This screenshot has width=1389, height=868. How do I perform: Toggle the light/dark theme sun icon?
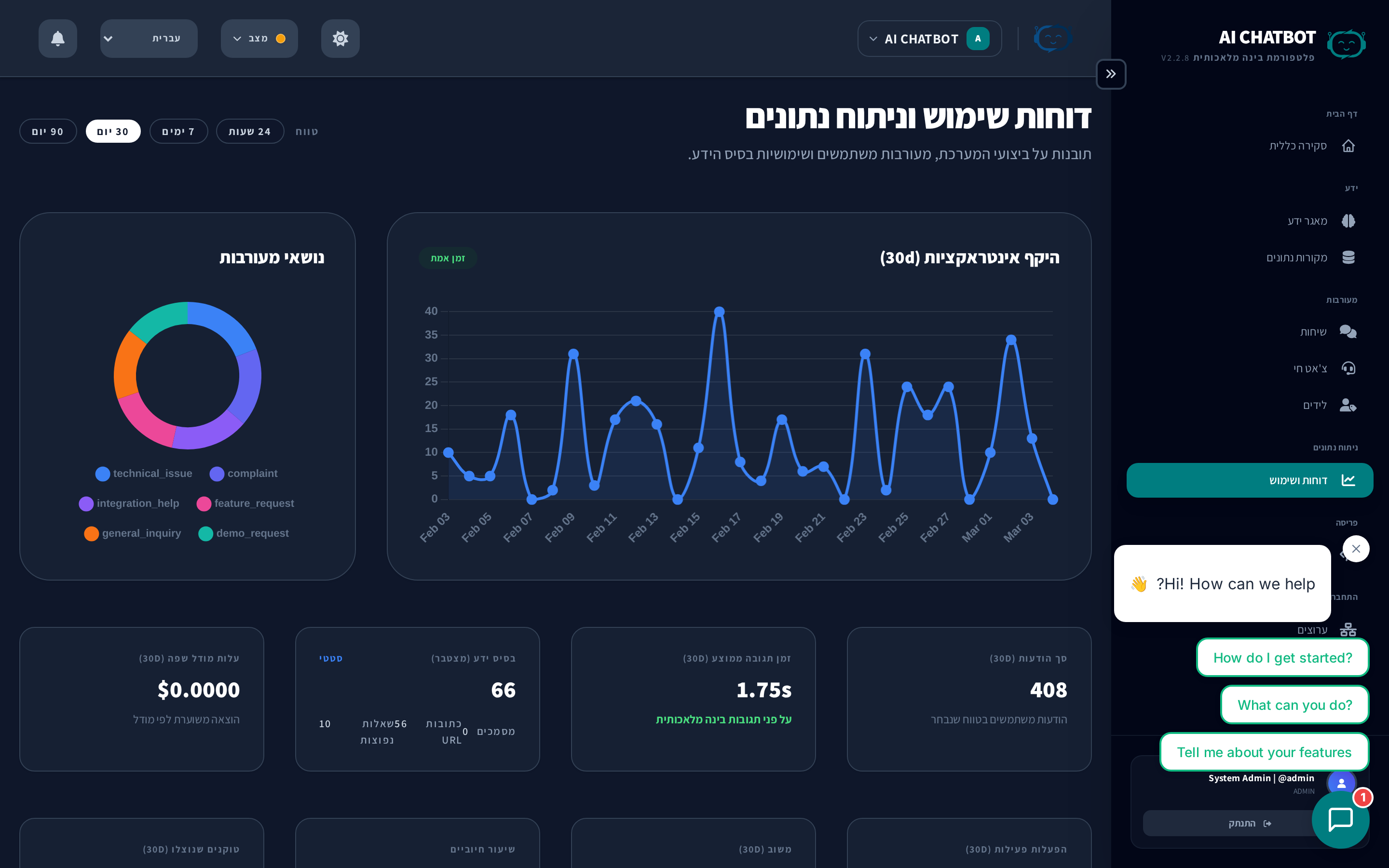pos(340,39)
